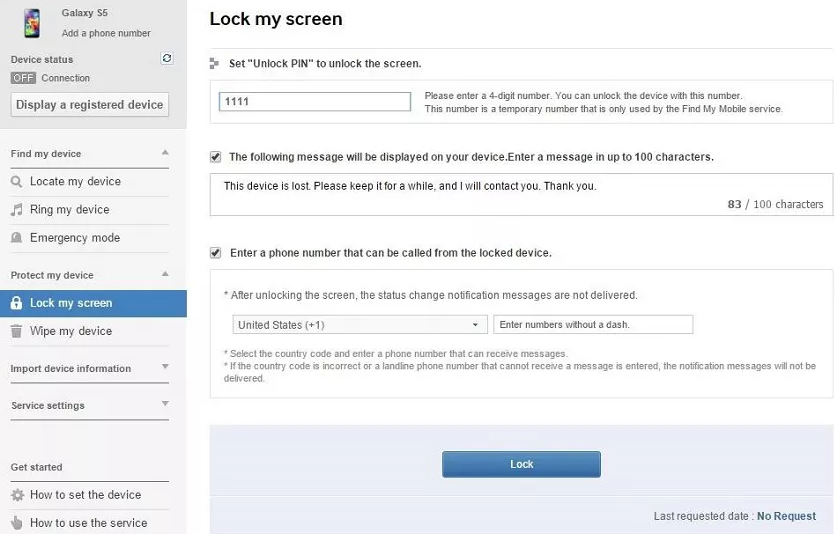Click the magnifier icon for Locate my device

click(17, 182)
